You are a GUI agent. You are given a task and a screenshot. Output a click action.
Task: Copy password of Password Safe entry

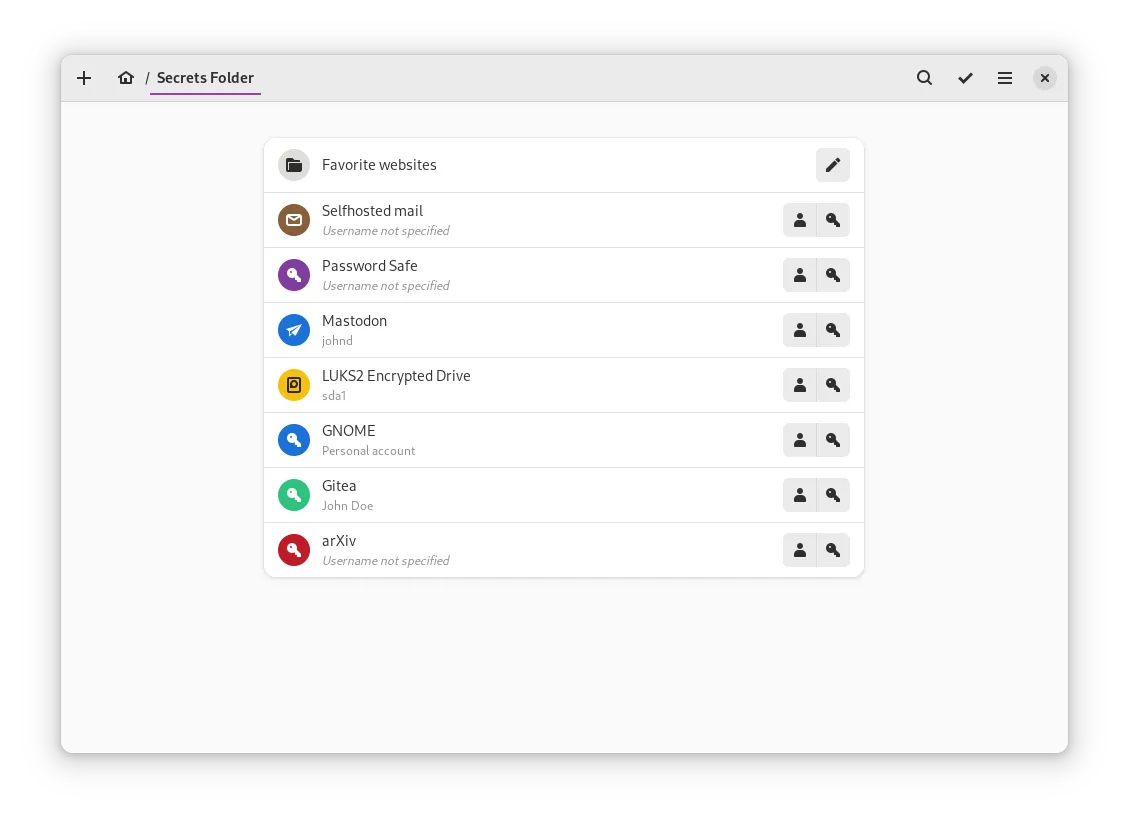(x=833, y=275)
